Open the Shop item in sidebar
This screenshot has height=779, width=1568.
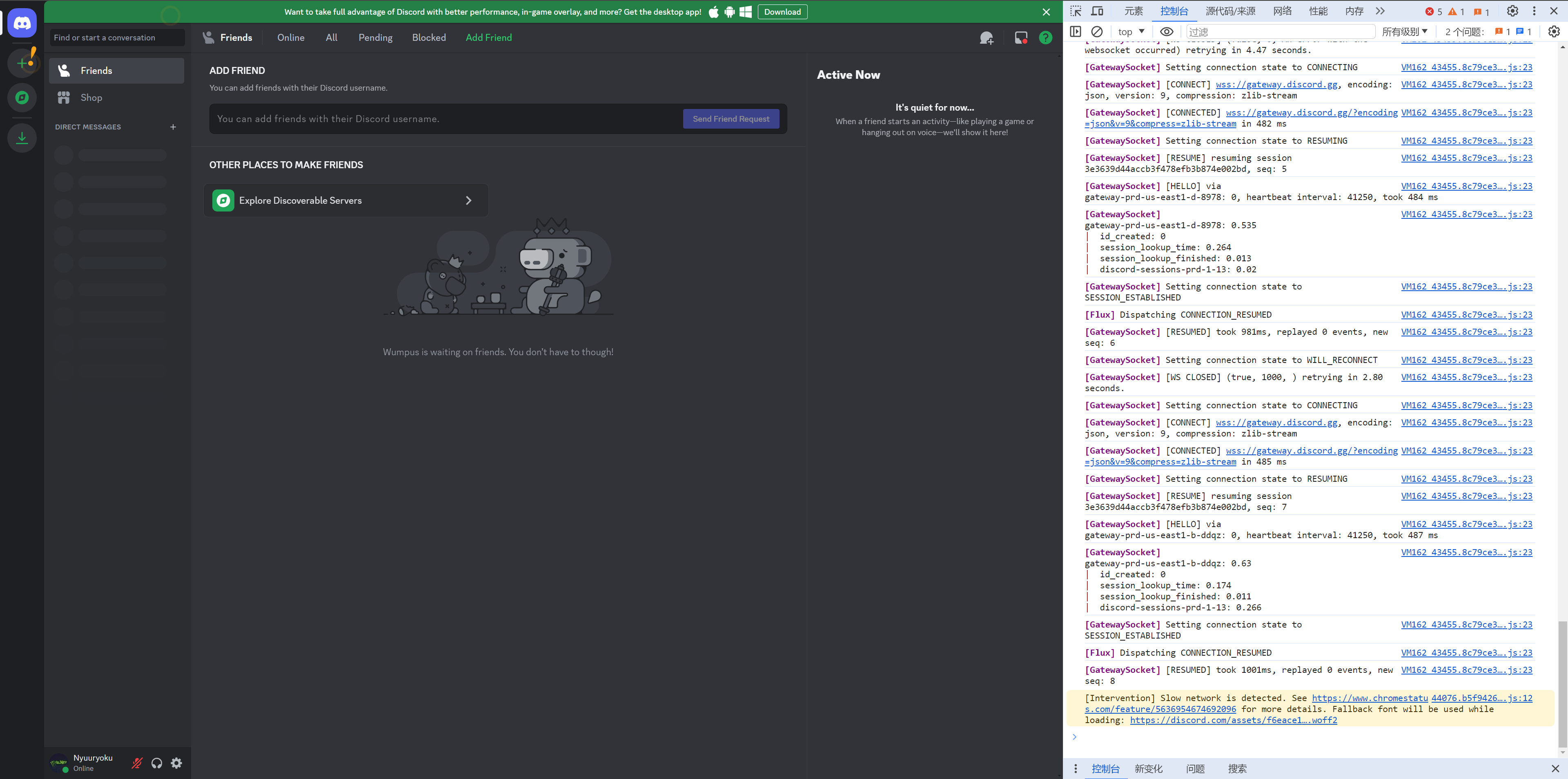(x=117, y=97)
